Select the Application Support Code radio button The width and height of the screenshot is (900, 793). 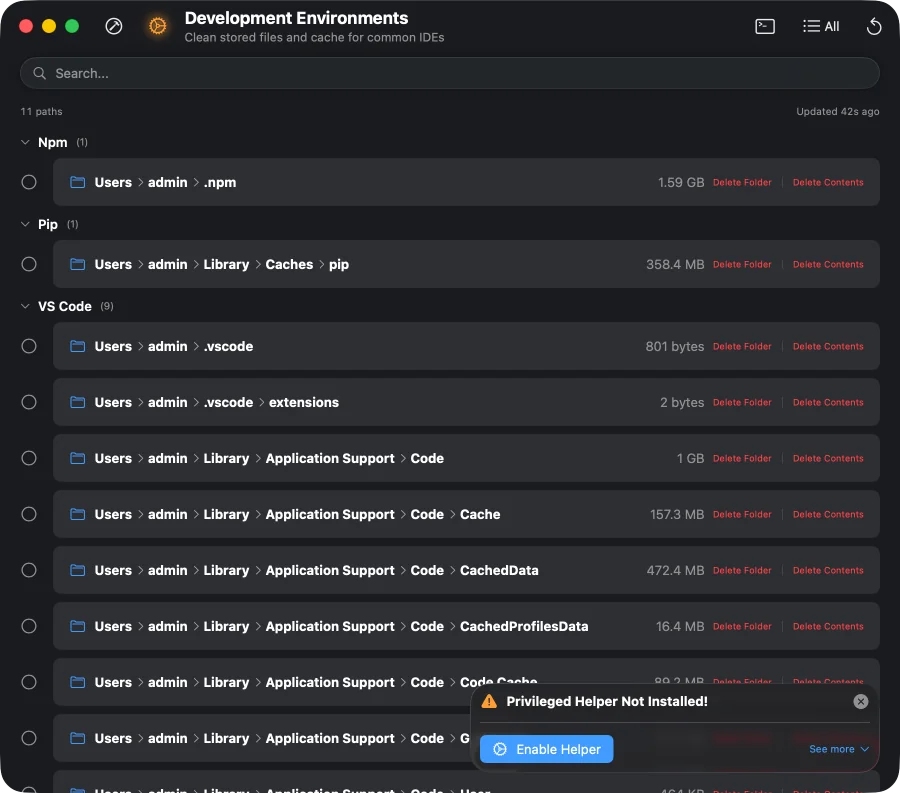[29, 458]
